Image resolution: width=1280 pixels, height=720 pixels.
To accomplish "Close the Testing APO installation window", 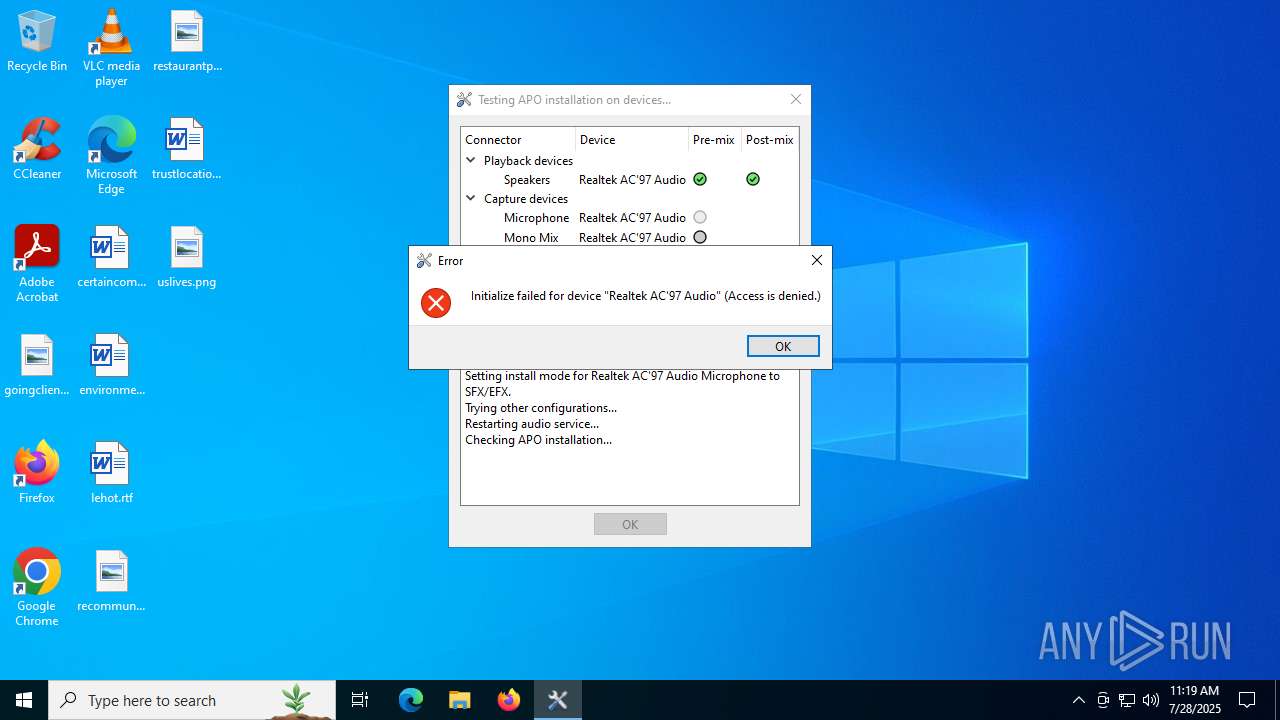I will click(796, 99).
